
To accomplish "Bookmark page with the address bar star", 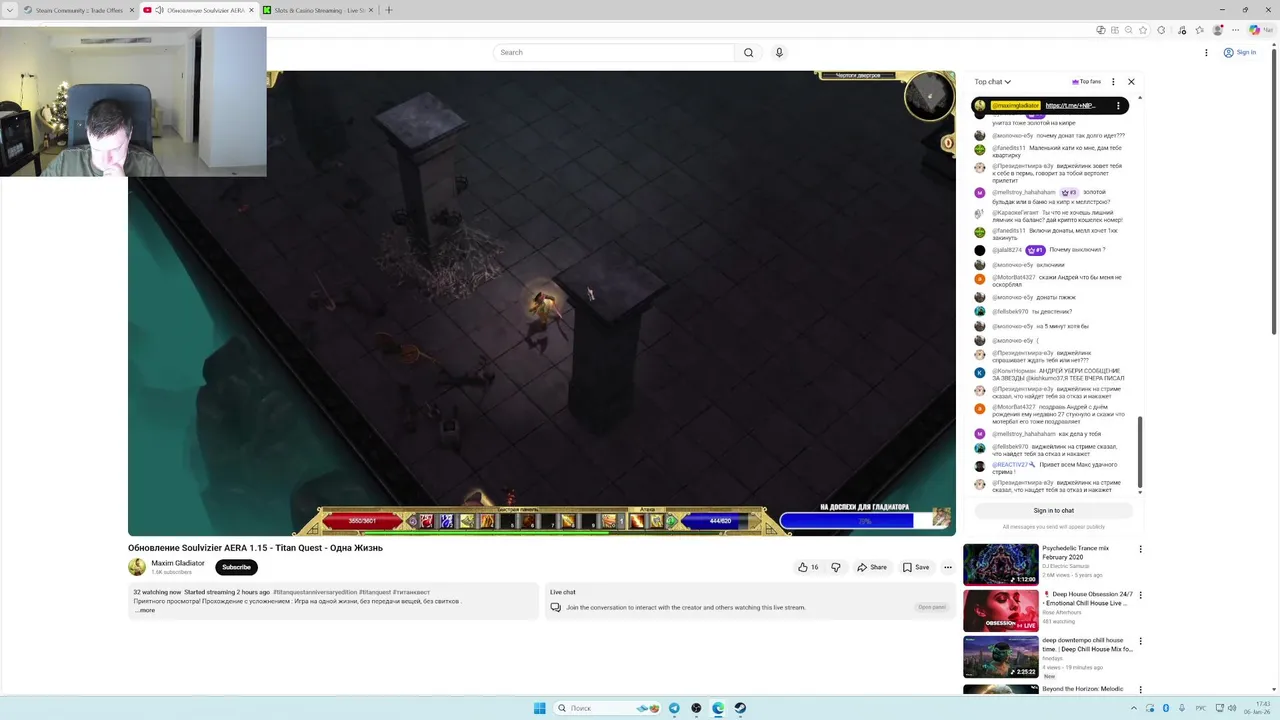I will coord(1142,30).
